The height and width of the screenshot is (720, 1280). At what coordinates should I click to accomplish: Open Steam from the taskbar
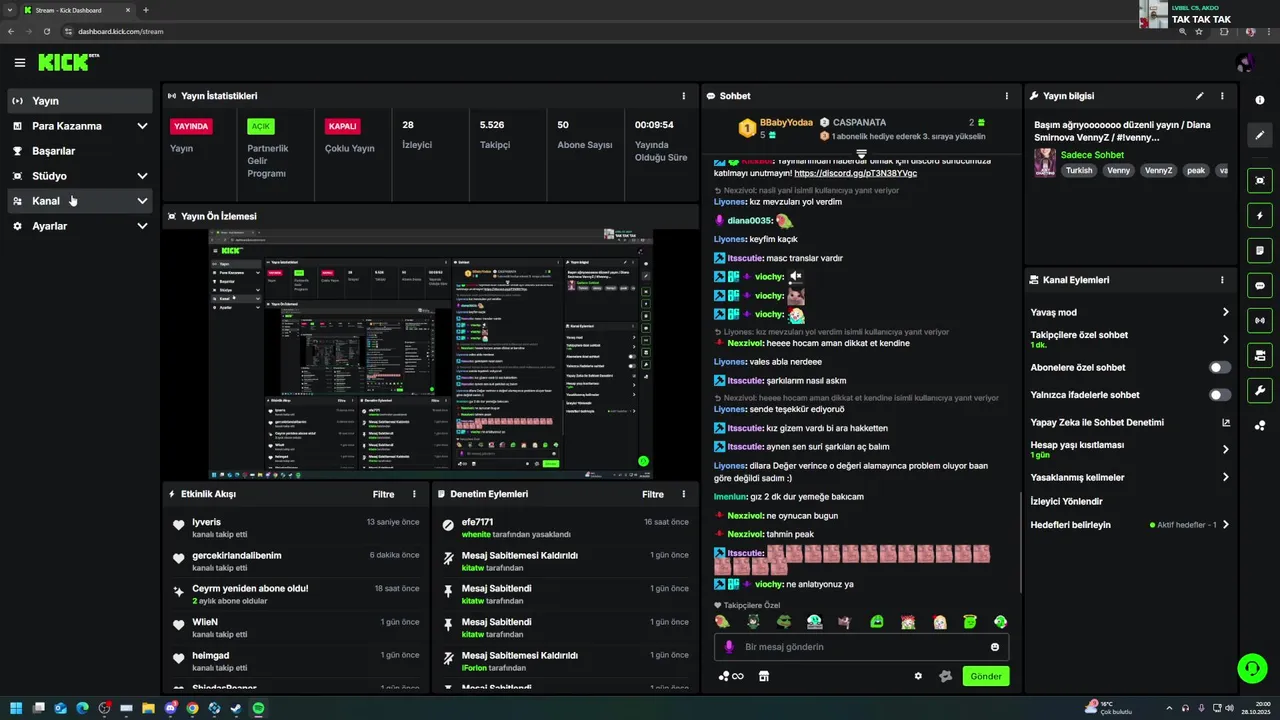(x=236, y=708)
